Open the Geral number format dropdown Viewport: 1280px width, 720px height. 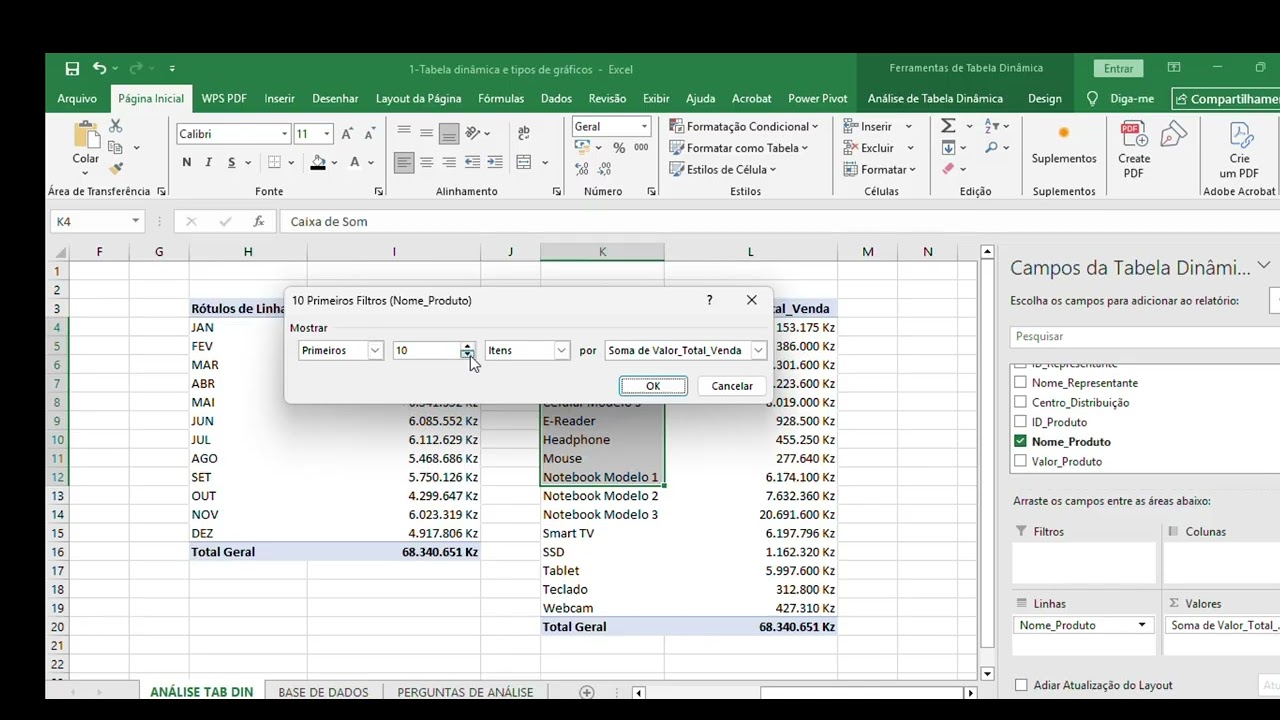click(x=644, y=127)
